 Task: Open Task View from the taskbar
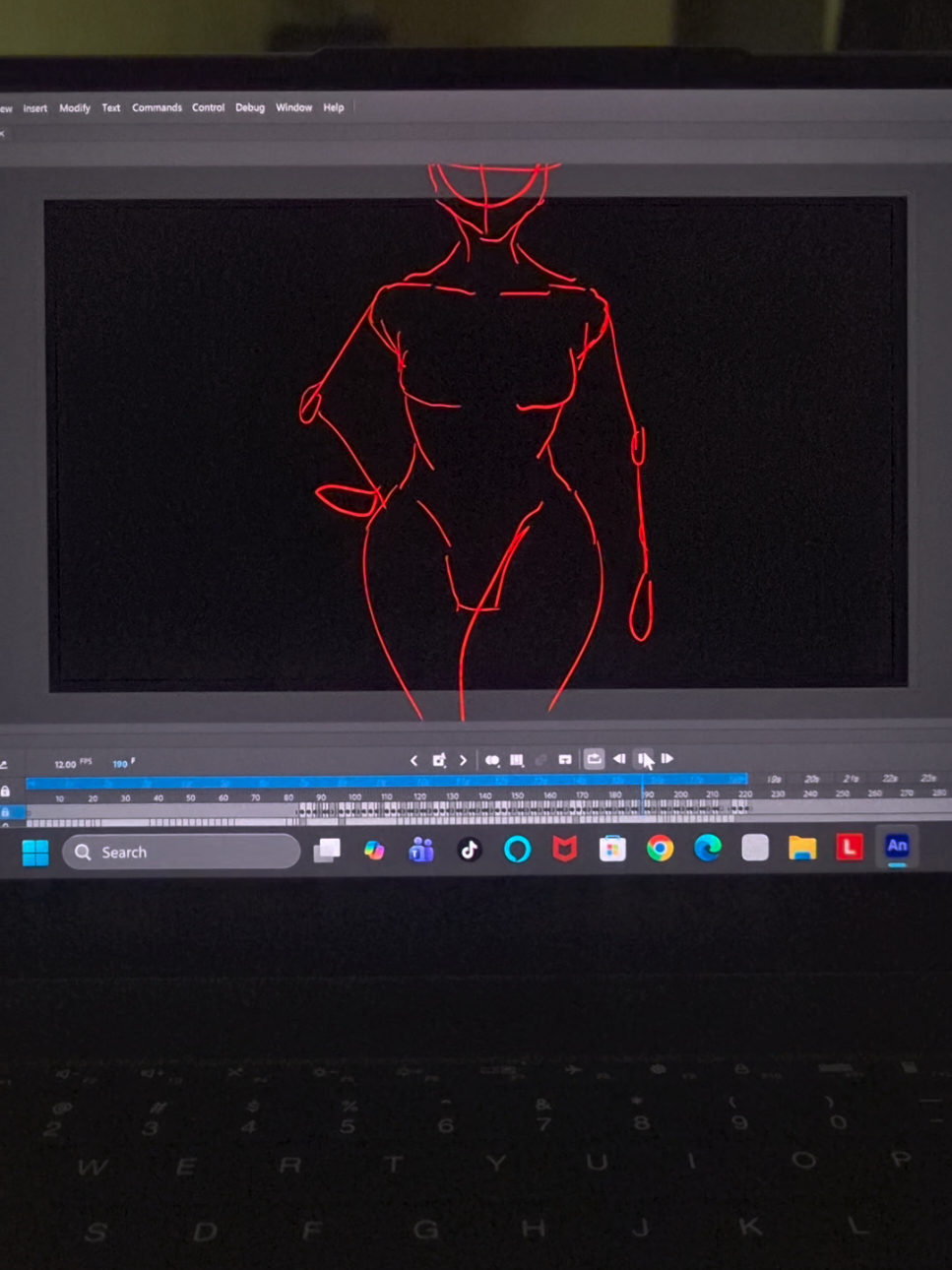[327, 851]
